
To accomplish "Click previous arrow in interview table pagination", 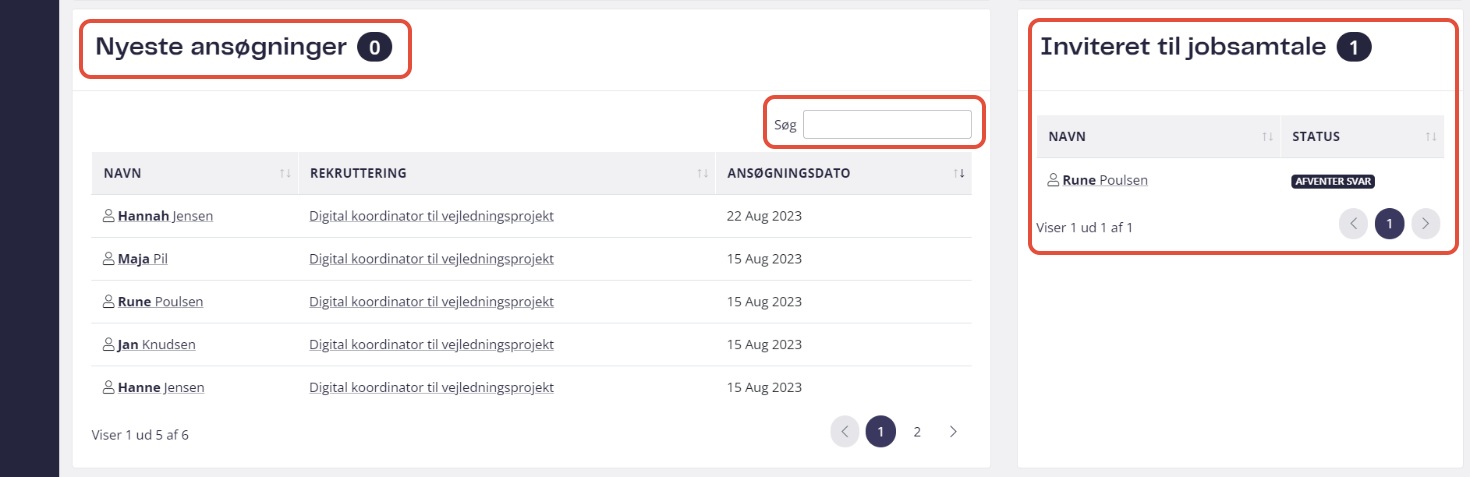I will click(1353, 224).
